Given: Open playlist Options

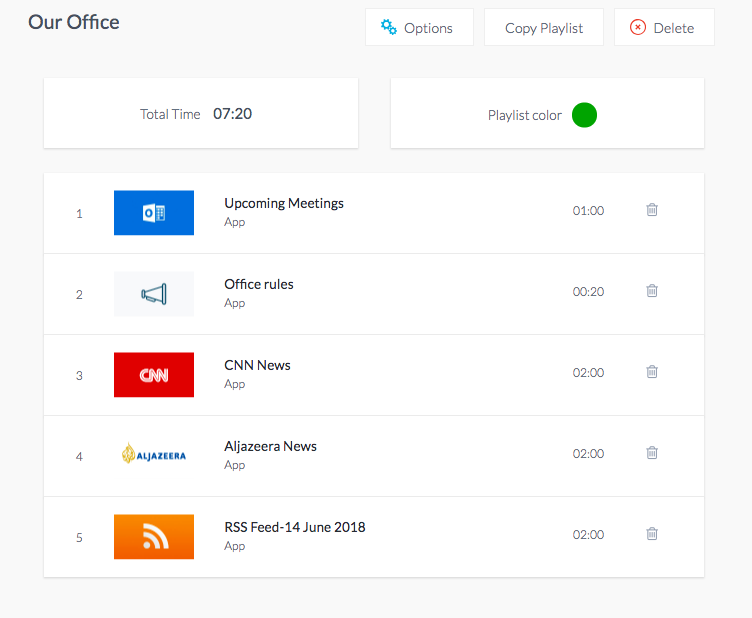Looking at the screenshot, I should pyautogui.click(x=419, y=27).
